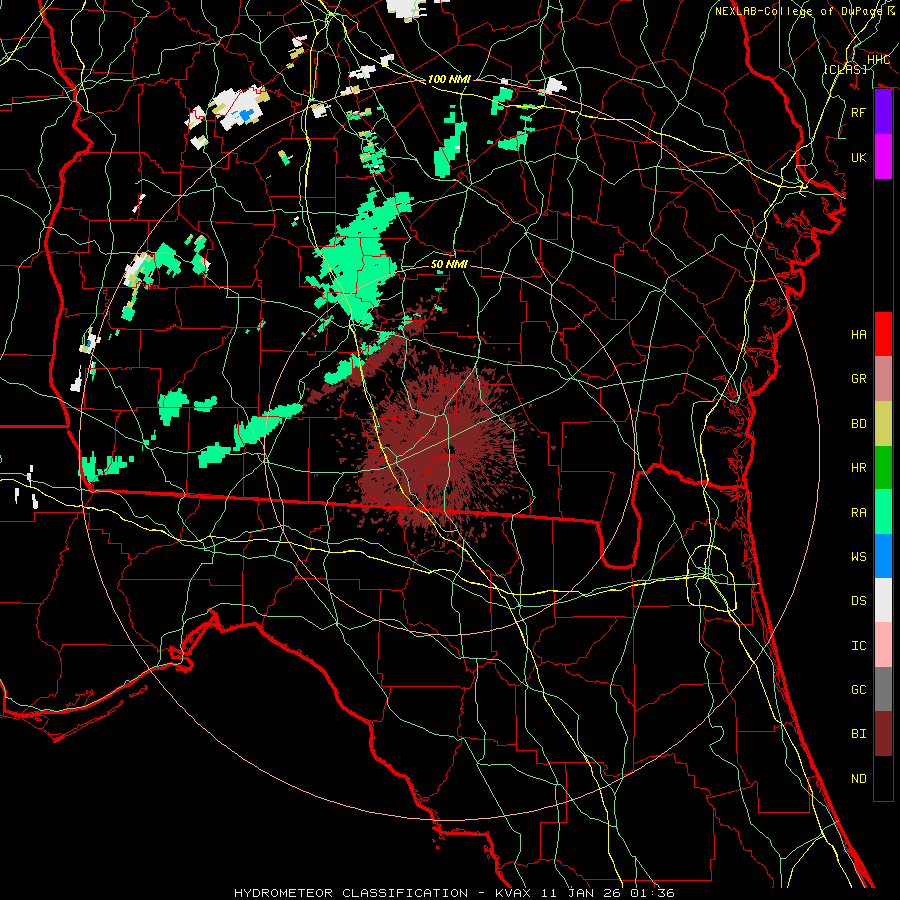Click the DS legend label
Screen dimensions: 900x900
pos(858,601)
